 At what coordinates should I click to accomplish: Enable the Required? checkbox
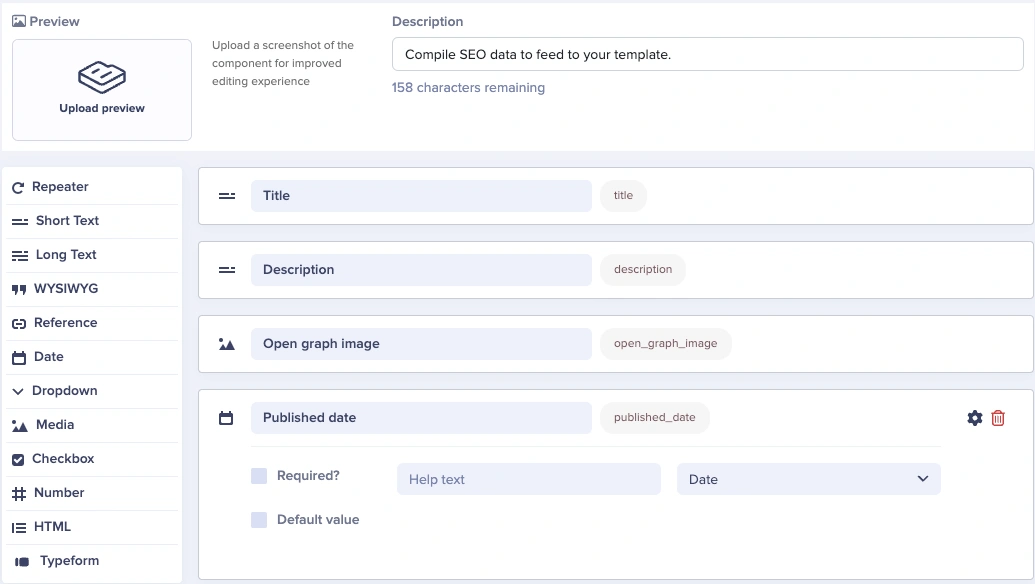pos(259,476)
